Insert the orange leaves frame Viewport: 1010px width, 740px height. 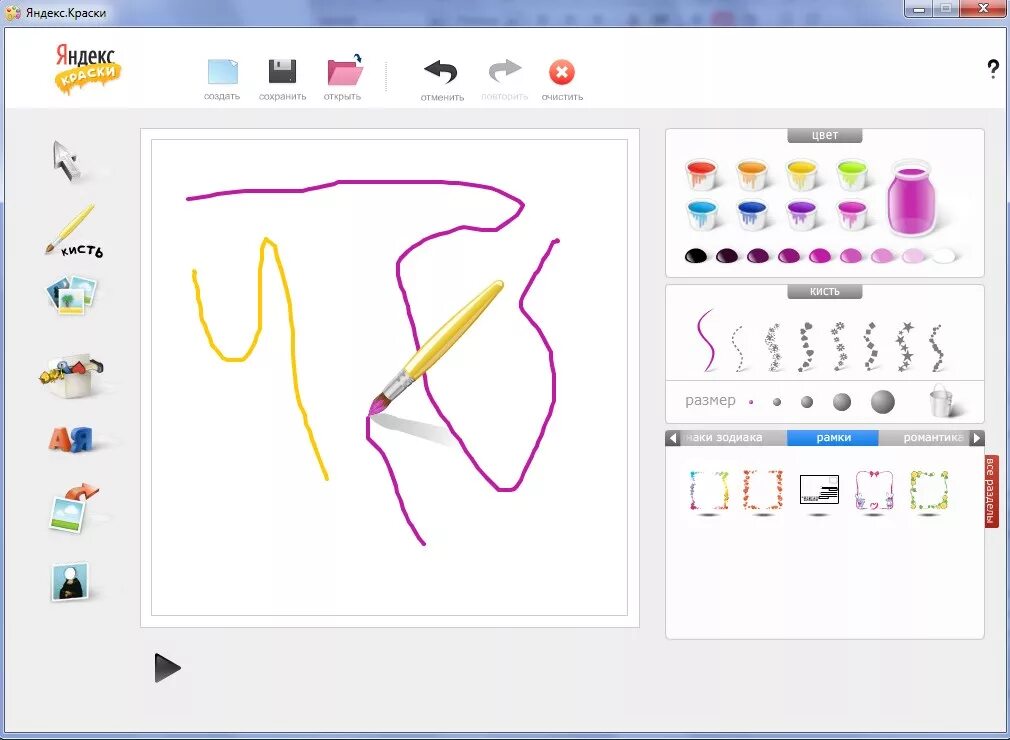(x=763, y=491)
